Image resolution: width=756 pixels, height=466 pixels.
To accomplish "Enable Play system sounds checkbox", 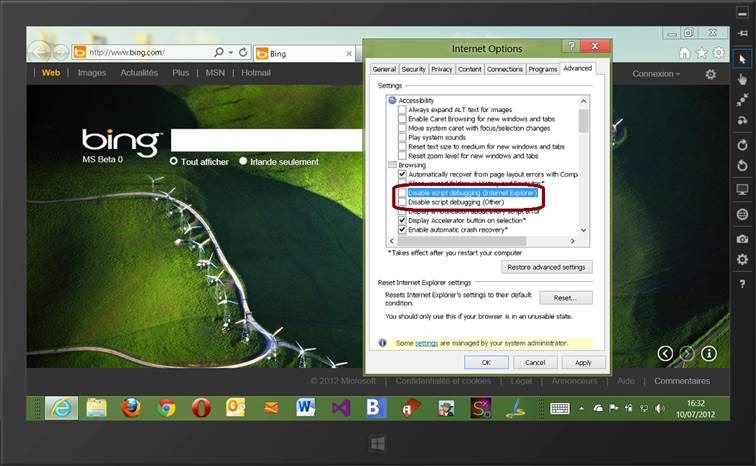I will click(402, 137).
